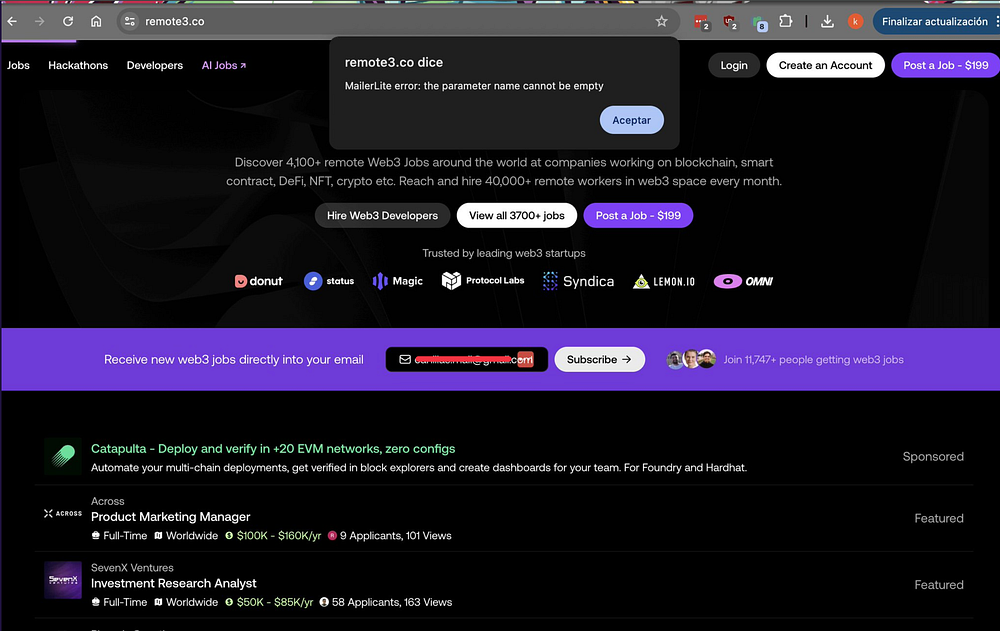Screen dimensions: 1000x631
Task: Click Featured label on Product Marketing Manager row
Action: pyautogui.click(x=939, y=518)
